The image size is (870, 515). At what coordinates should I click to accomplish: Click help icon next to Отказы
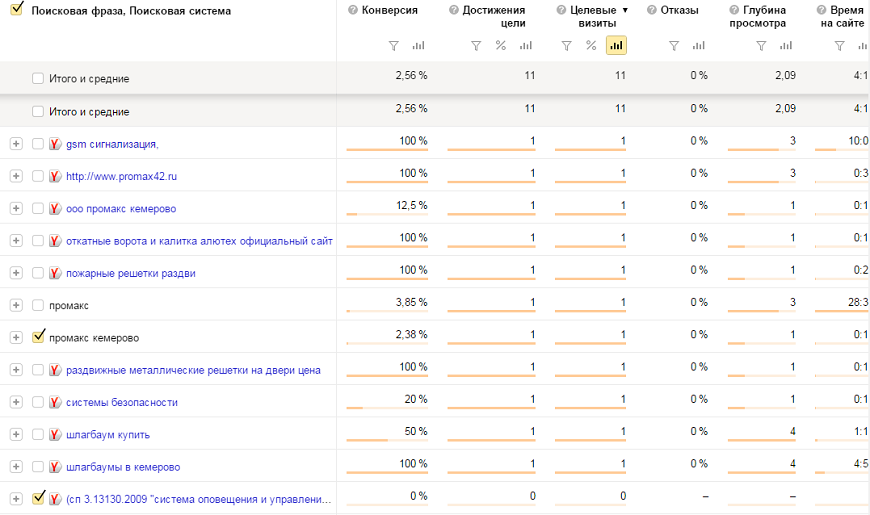(x=651, y=10)
